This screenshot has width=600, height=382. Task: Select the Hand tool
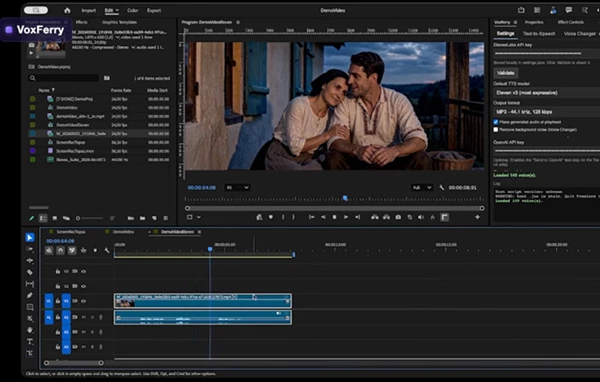pyautogui.click(x=30, y=330)
